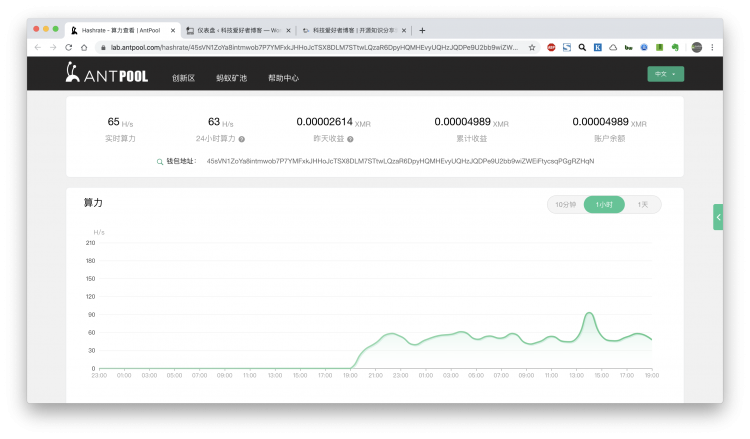Expand the green side panel arrow
Viewport: 750px width, 439px height.
click(718, 217)
